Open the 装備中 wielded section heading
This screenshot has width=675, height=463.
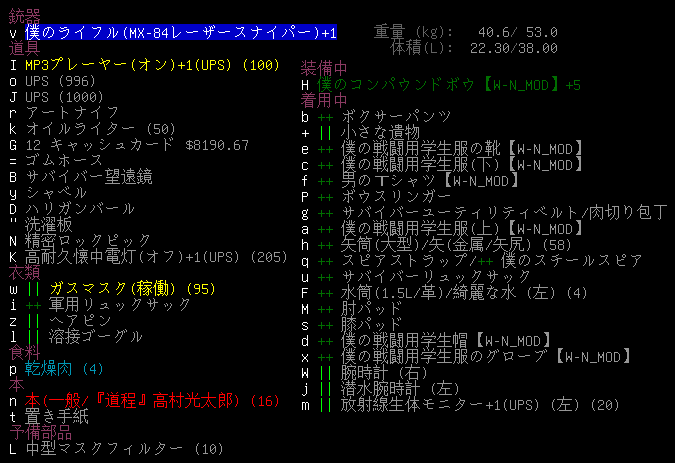click(325, 69)
